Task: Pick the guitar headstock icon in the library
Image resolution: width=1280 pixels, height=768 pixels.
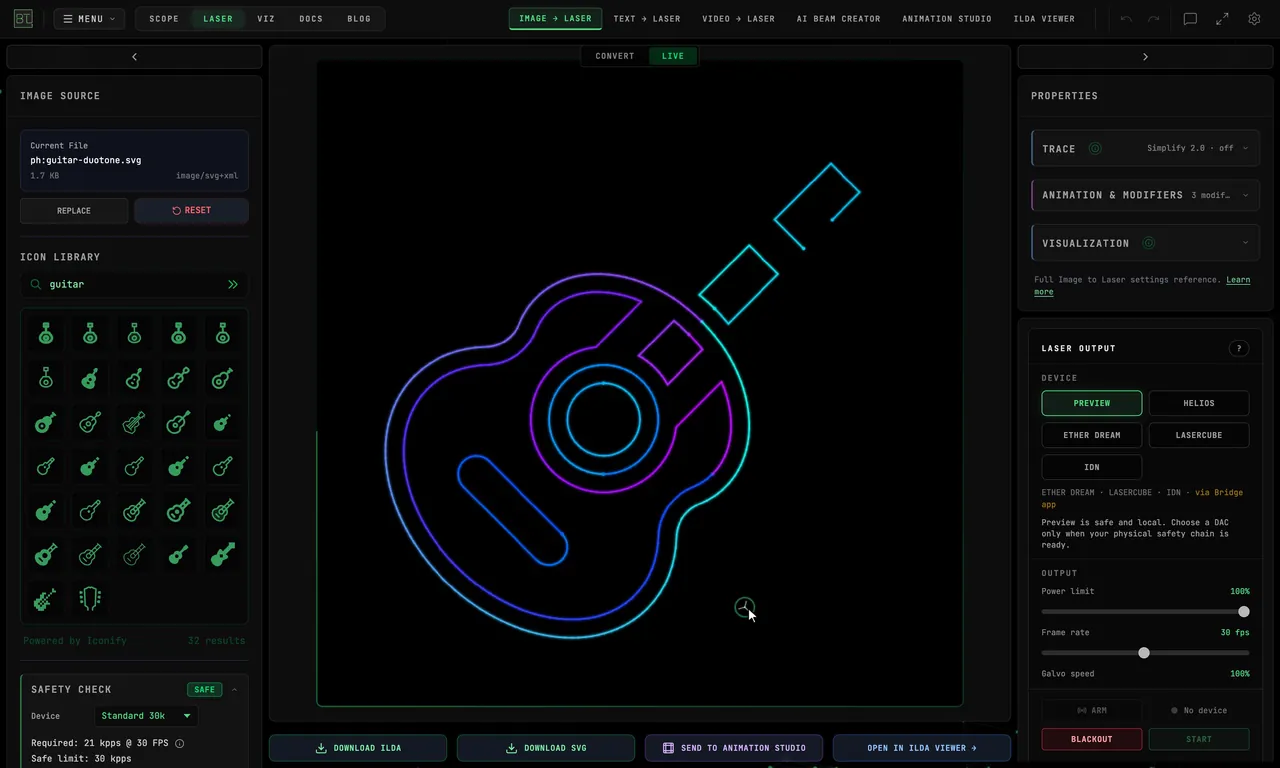Action: (90, 599)
